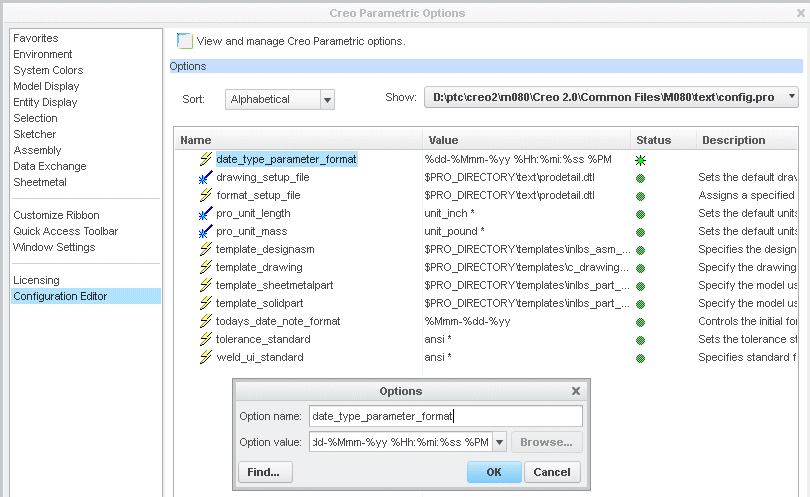Click the Find... button
The width and height of the screenshot is (810, 497).
(x=265, y=472)
